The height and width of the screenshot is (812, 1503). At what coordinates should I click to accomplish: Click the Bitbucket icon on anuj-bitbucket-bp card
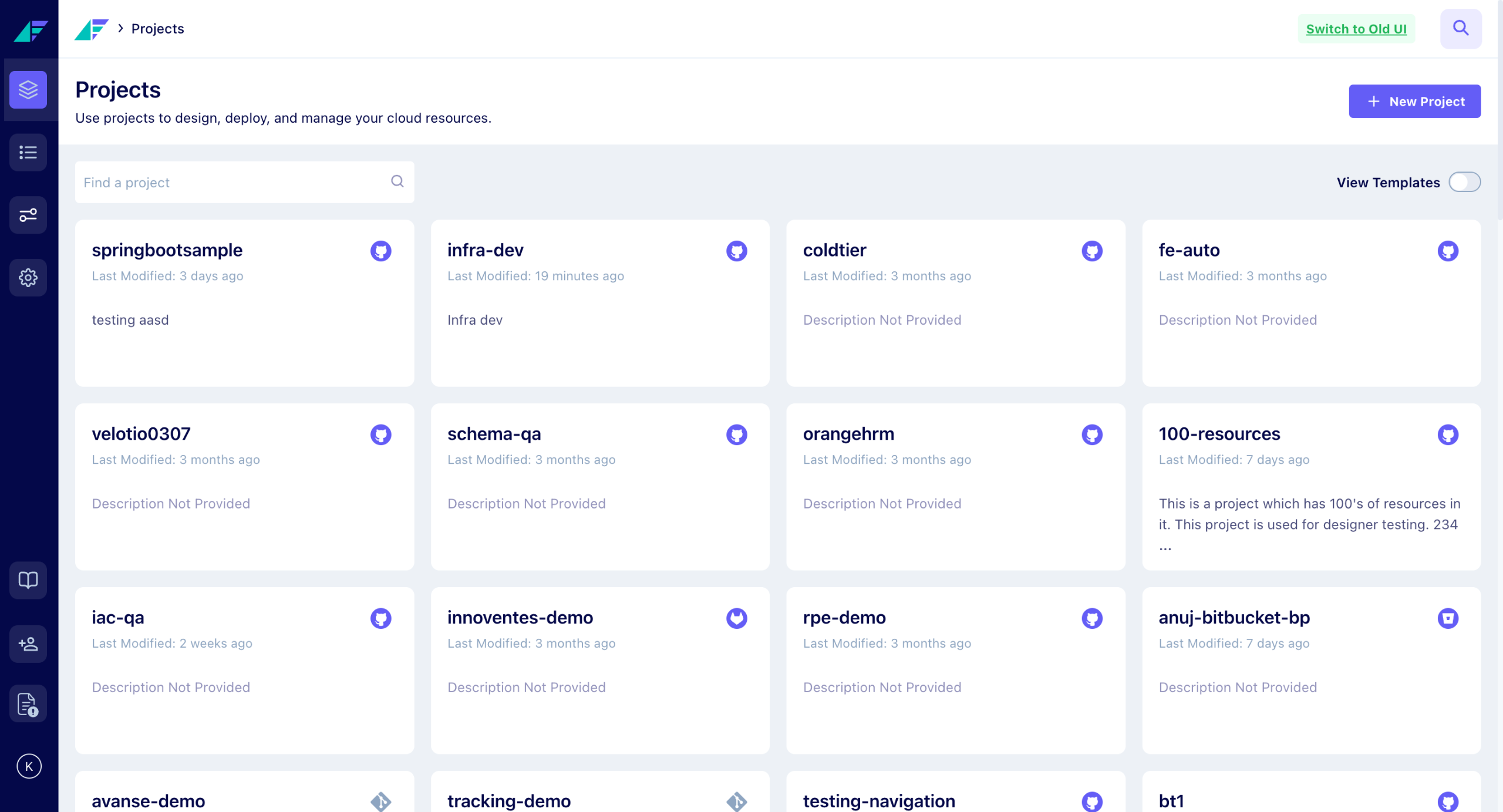(x=1448, y=618)
